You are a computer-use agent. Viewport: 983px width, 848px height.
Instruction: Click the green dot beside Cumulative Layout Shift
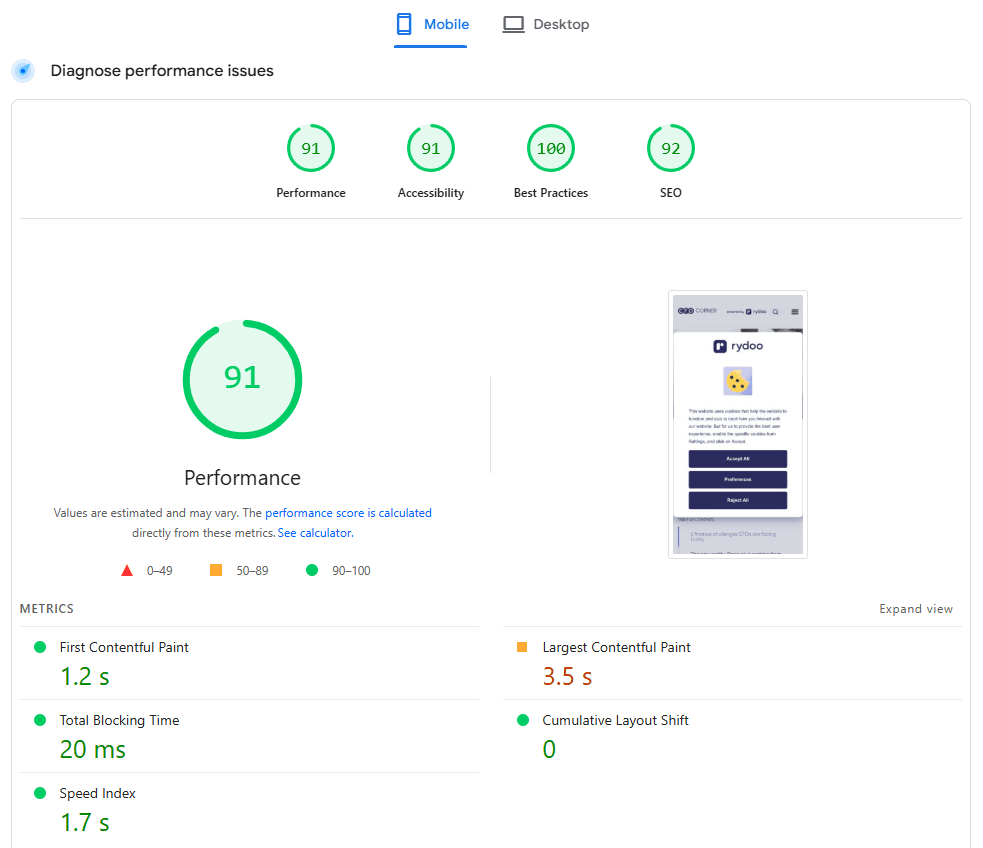click(521, 720)
